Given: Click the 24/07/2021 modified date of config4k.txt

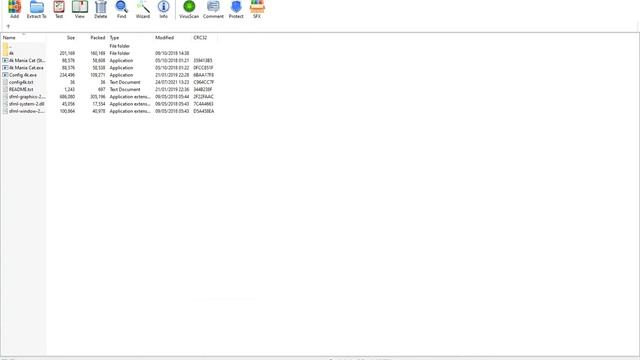Looking at the screenshot, I should pyautogui.click(x=172, y=82).
